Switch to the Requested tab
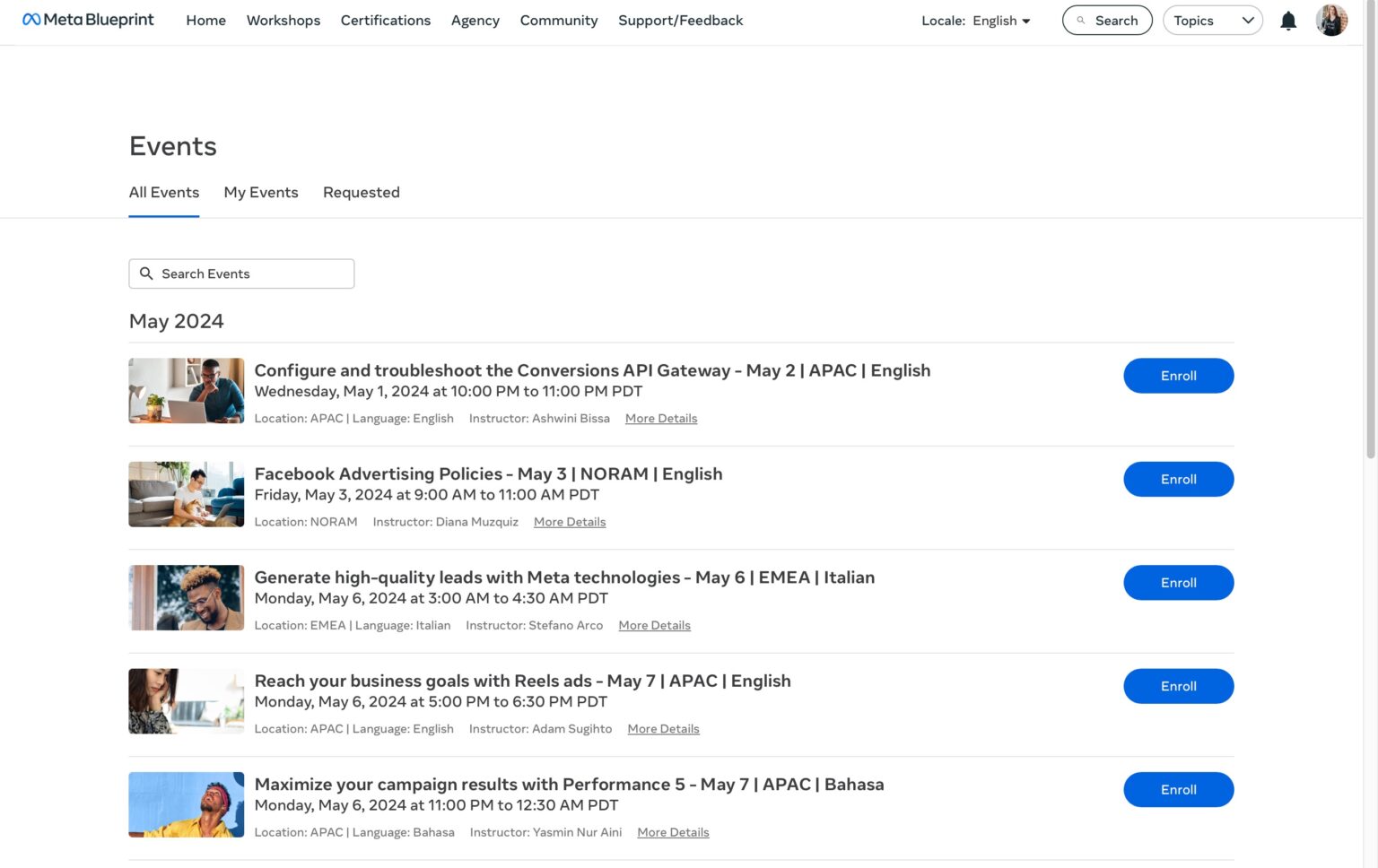 361,192
